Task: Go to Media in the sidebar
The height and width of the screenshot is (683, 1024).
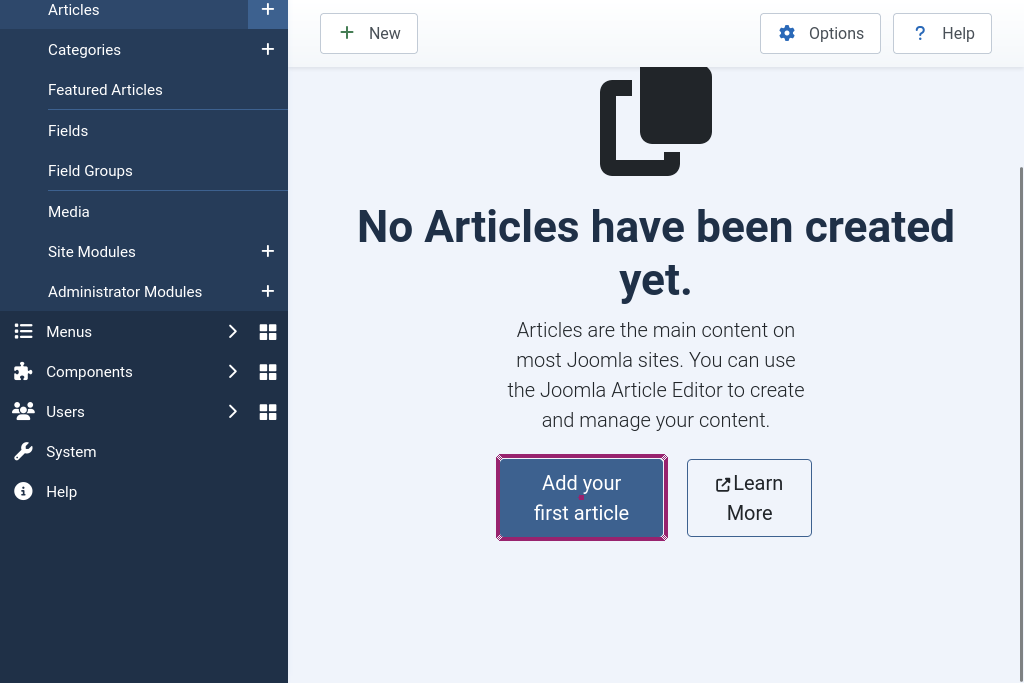Action: click(69, 212)
